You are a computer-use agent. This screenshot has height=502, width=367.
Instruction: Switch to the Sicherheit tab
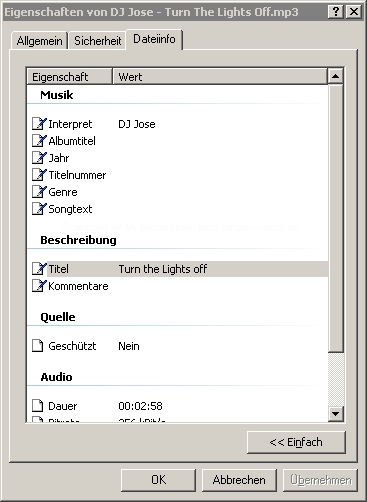coord(97,41)
